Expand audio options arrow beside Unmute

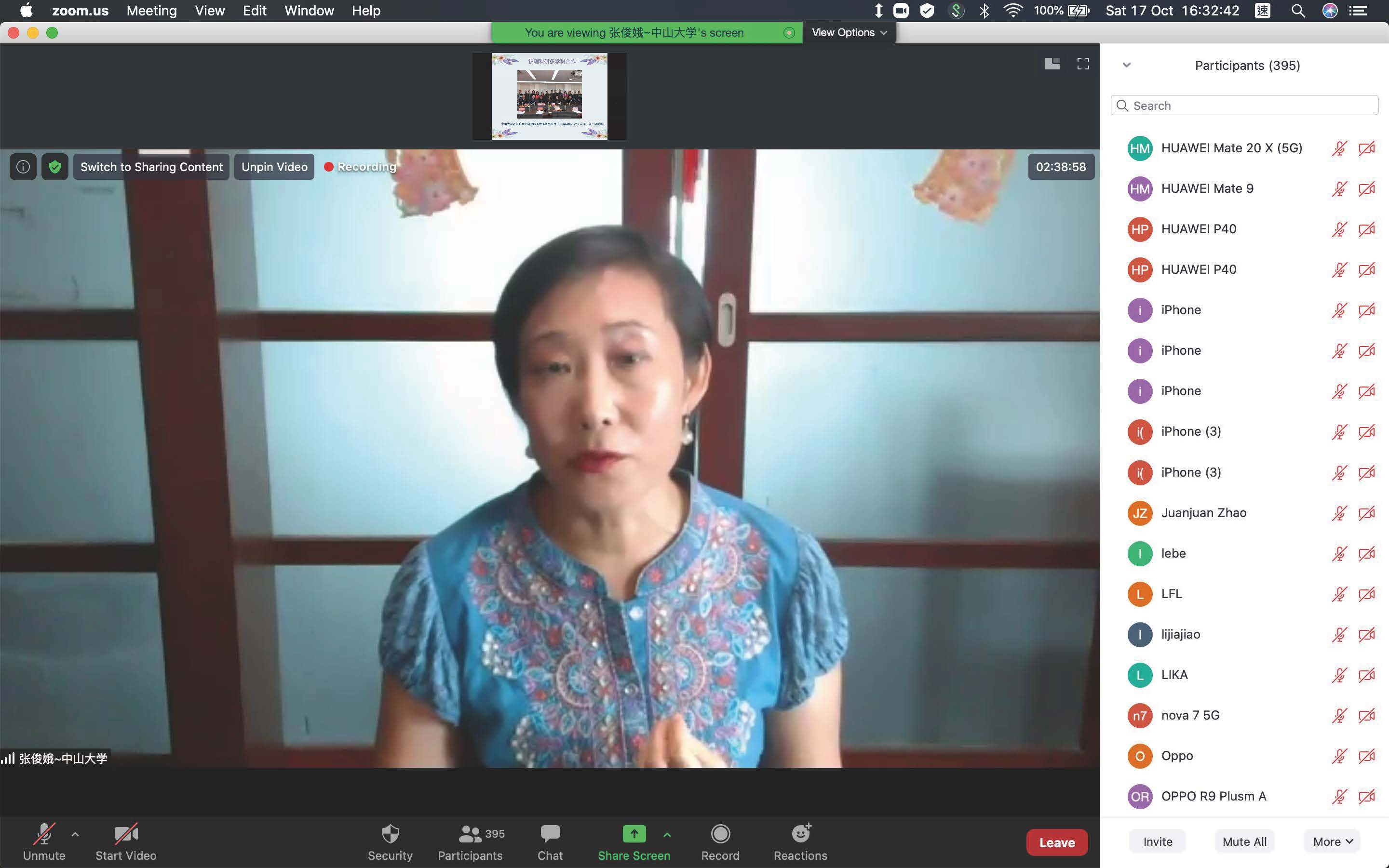[x=75, y=834]
